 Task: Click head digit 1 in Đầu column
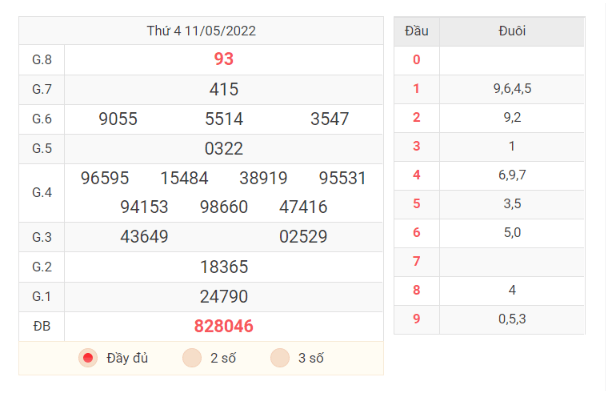[417, 89]
